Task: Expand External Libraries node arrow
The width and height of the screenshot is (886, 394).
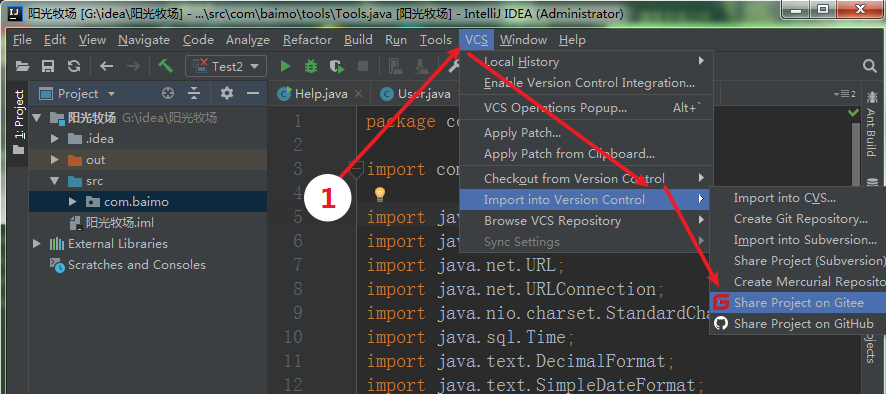Action: 37,244
